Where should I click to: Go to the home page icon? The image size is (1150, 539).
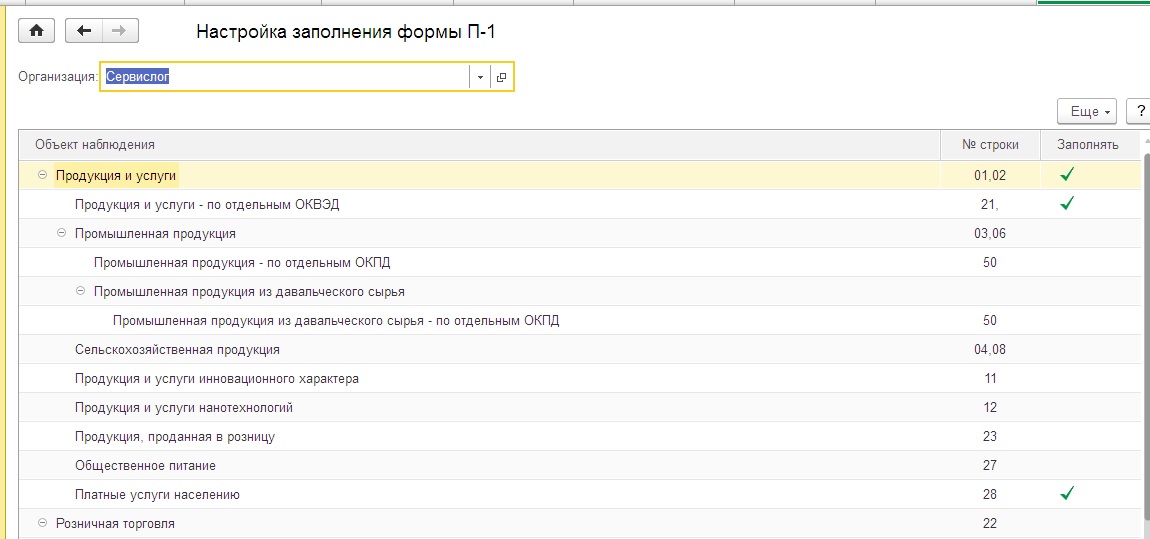click(x=36, y=31)
